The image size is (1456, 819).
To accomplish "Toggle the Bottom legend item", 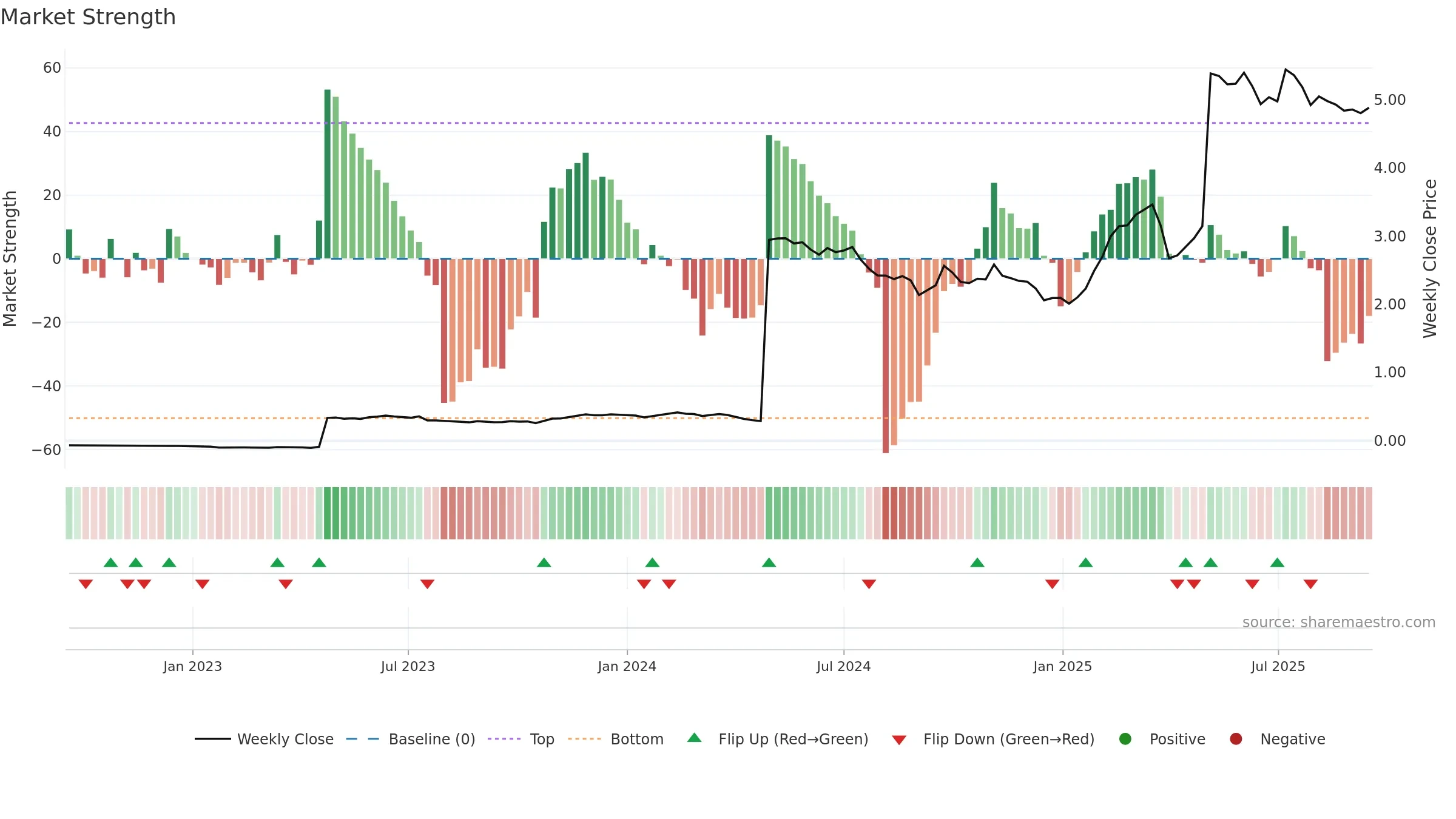I will point(616,739).
